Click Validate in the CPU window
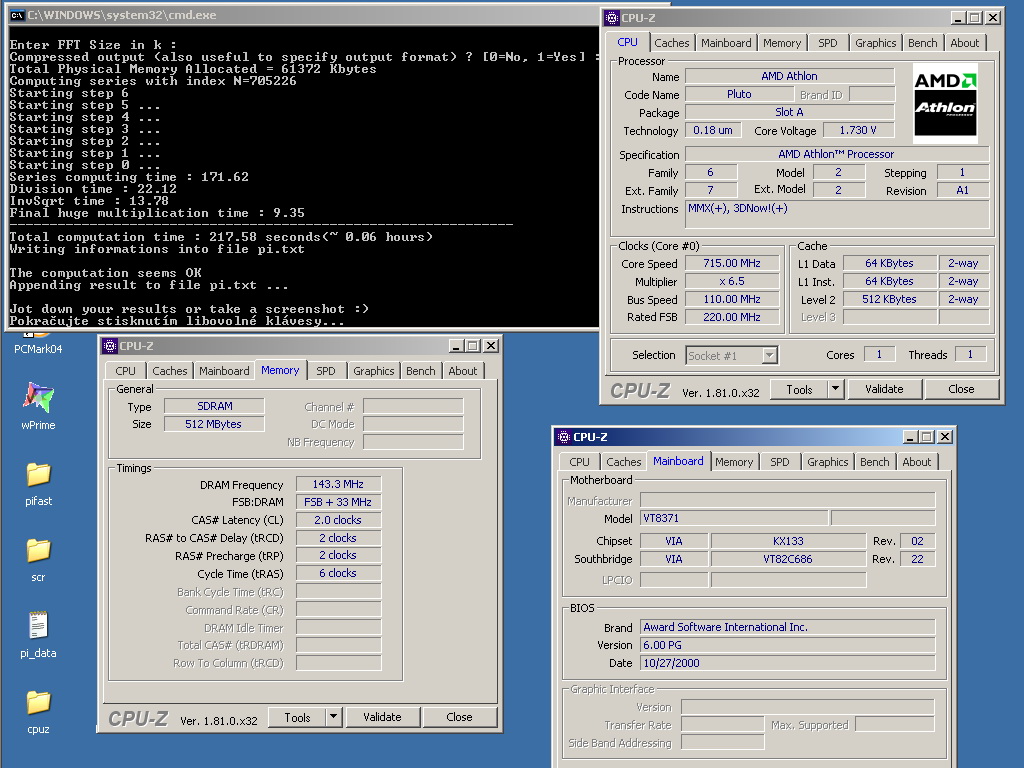This screenshot has height=768, width=1024. pos(884,389)
